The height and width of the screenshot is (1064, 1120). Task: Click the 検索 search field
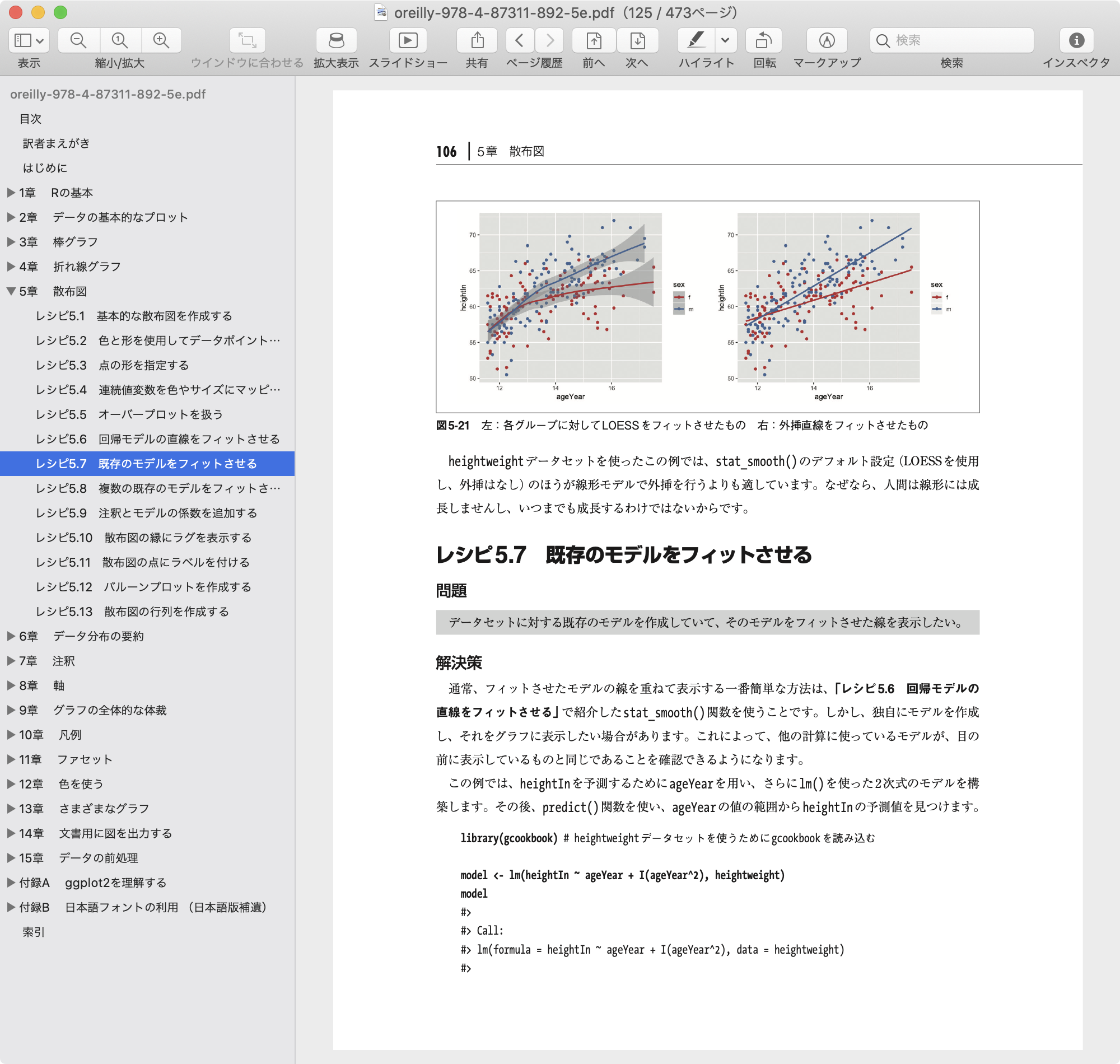[x=951, y=40]
